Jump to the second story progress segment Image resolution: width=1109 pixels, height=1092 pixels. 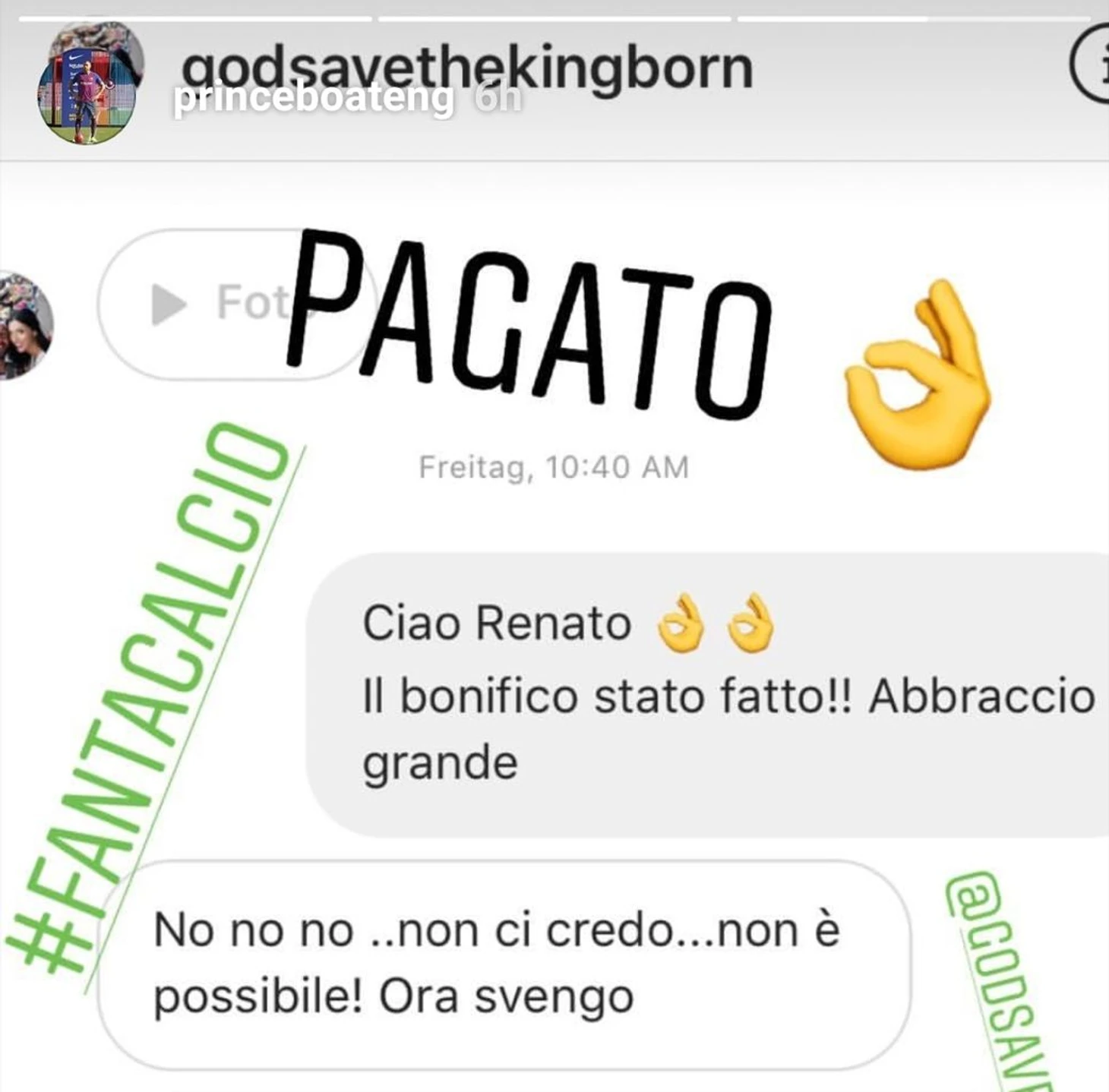point(555,17)
